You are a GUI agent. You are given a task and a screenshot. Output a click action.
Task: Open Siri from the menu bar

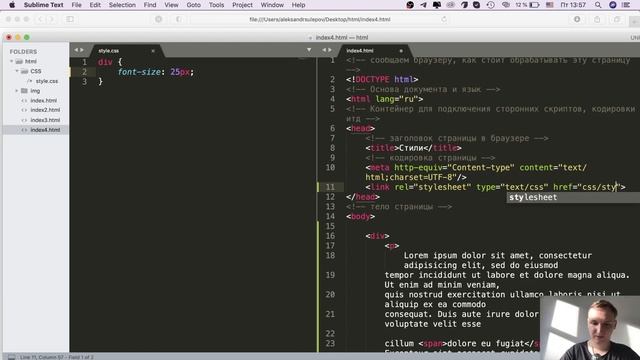[613, 5]
